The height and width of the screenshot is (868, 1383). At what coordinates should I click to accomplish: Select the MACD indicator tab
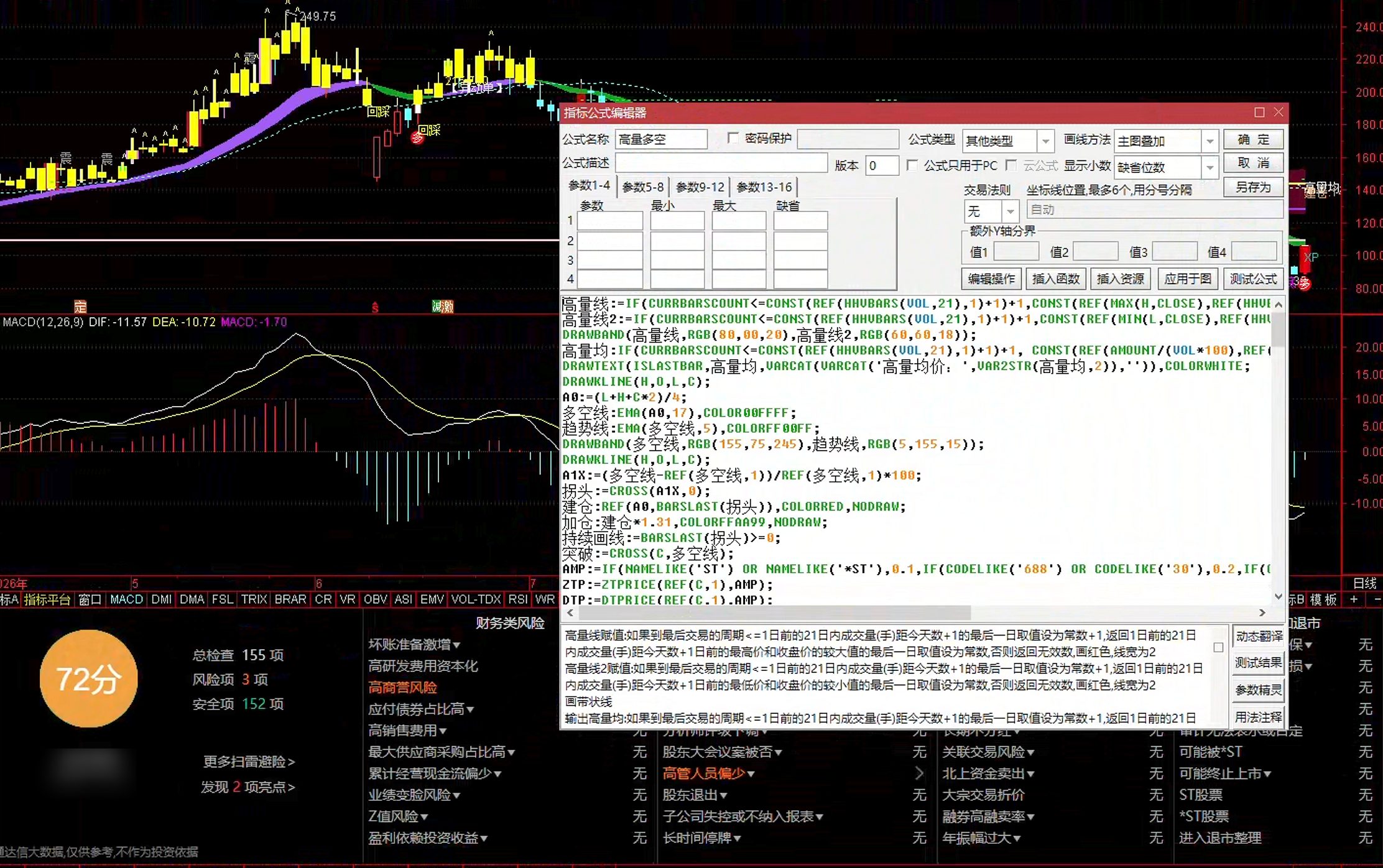126,599
